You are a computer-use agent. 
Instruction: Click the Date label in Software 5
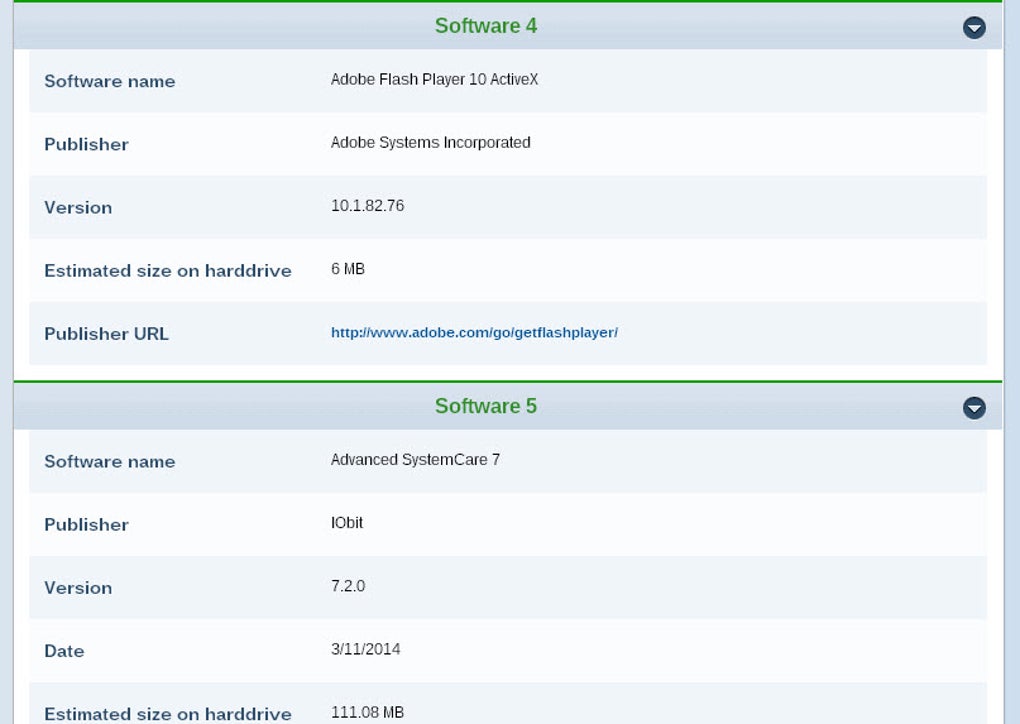click(x=64, y=651)
